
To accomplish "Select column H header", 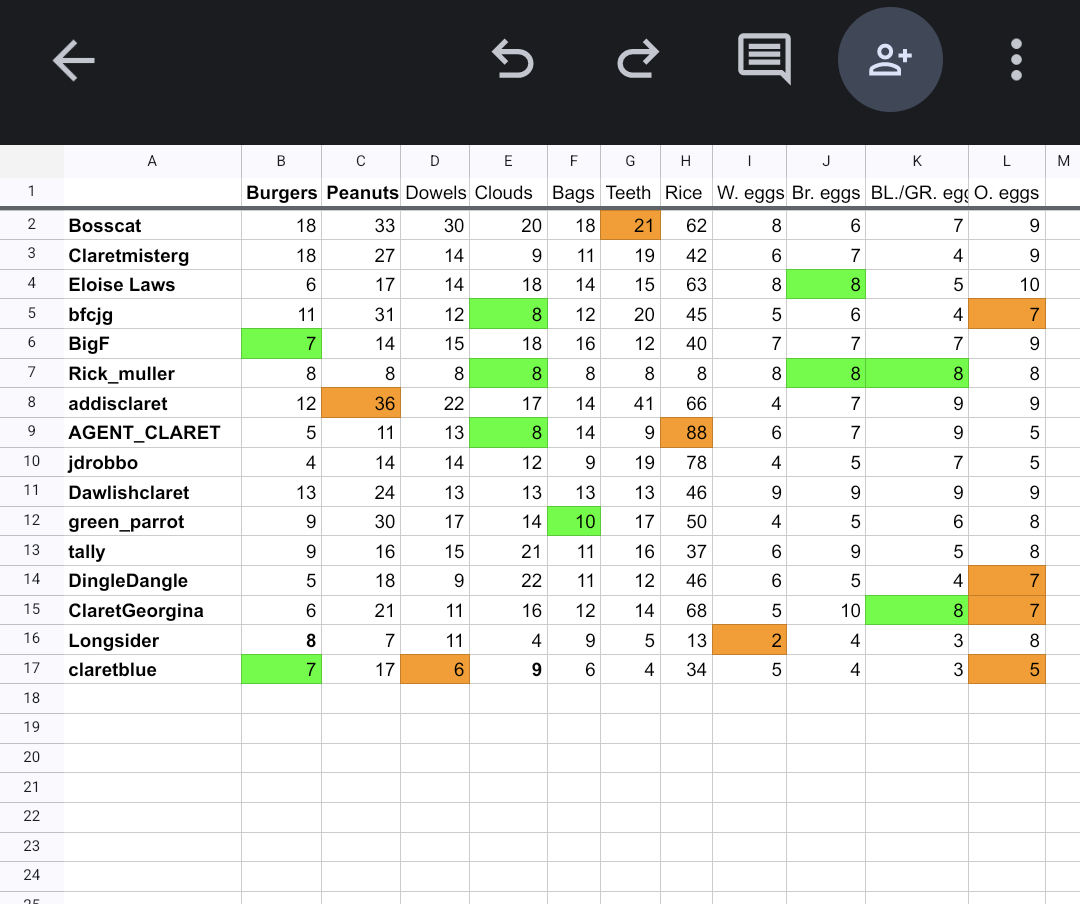I will pos(686,161).
